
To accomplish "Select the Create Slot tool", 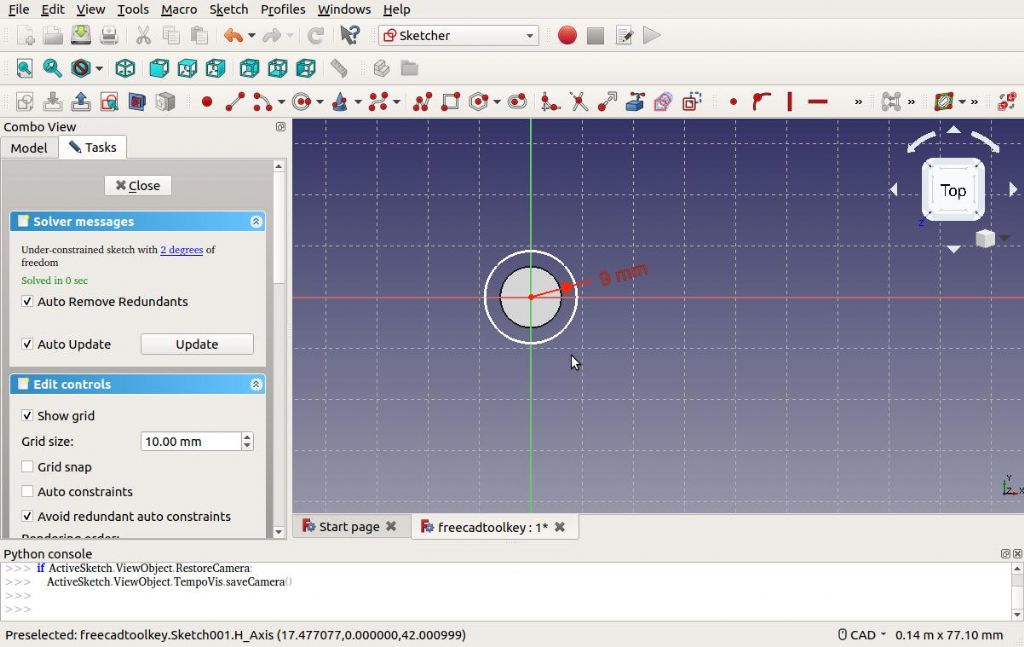I will pyautogui.click(x=517, y=102).
